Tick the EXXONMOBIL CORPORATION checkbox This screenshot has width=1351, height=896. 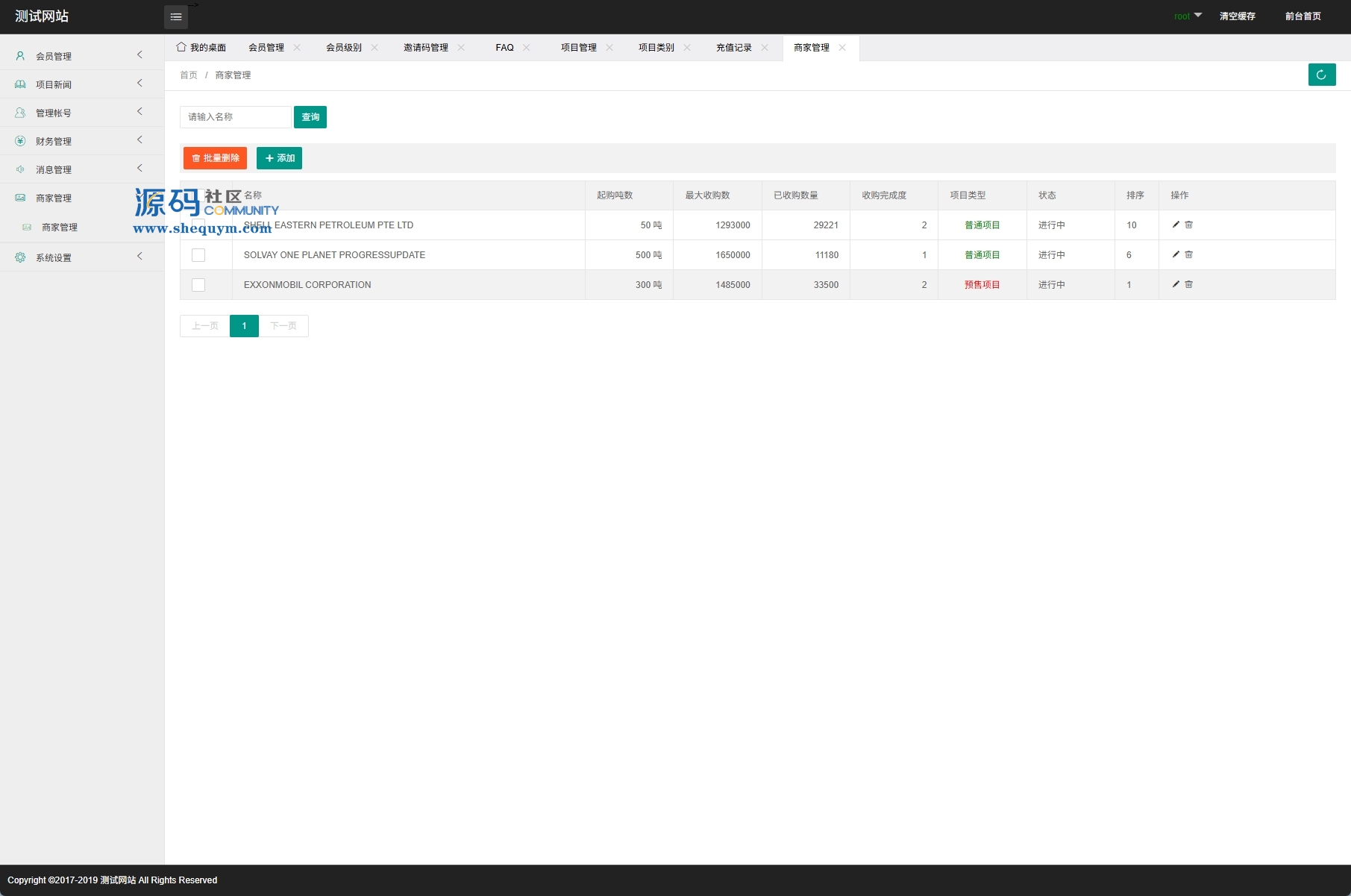[x=198, y=285]
